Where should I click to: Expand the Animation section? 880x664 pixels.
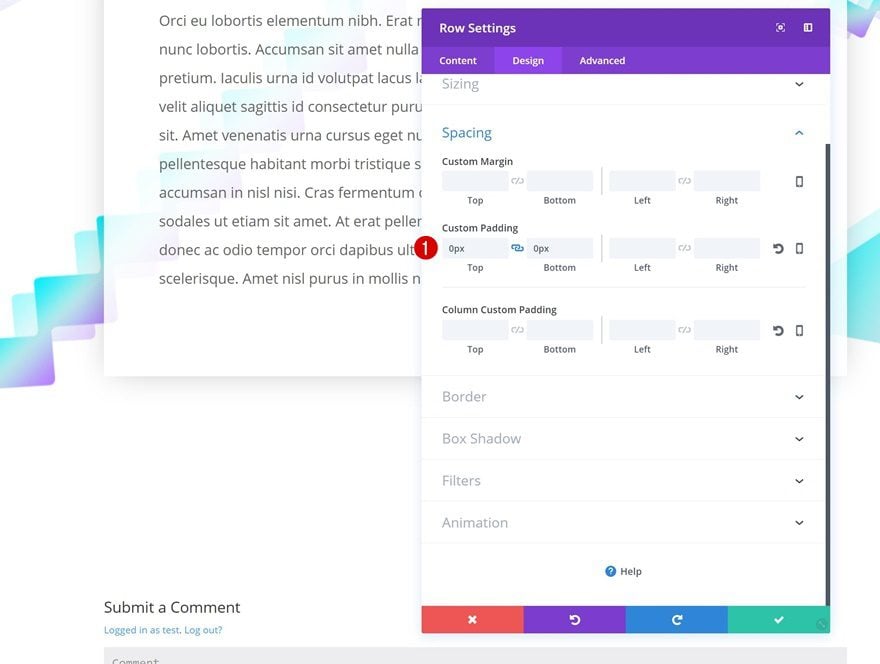tap(799, 523)
